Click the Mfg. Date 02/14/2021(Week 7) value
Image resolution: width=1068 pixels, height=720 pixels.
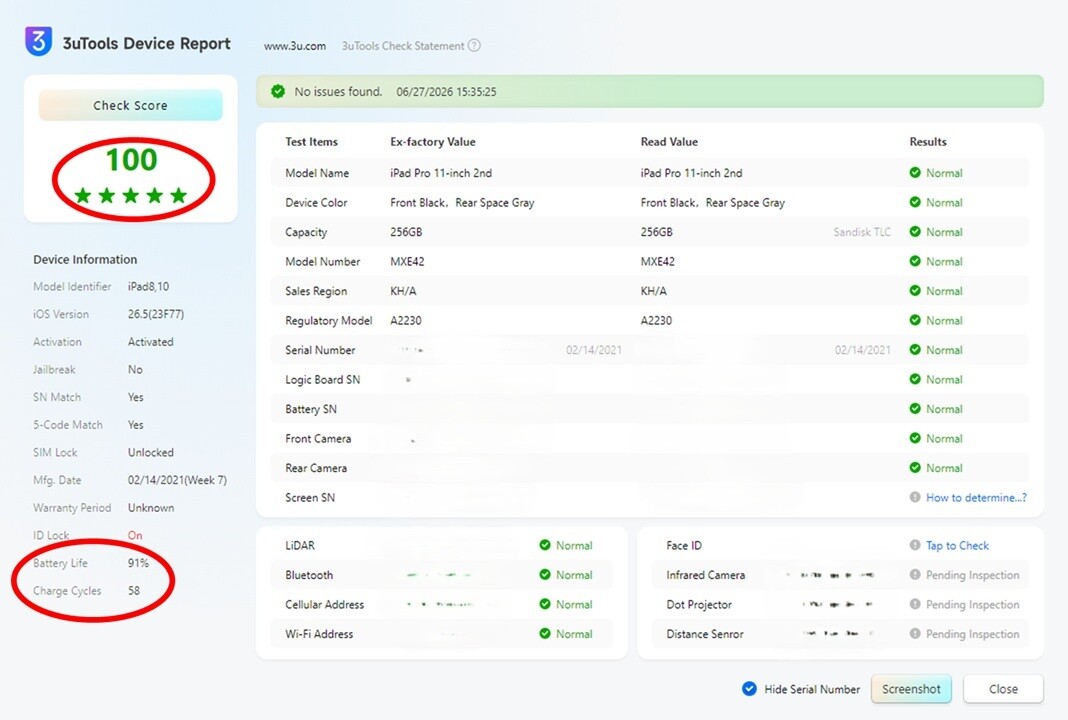coord(177,480)
